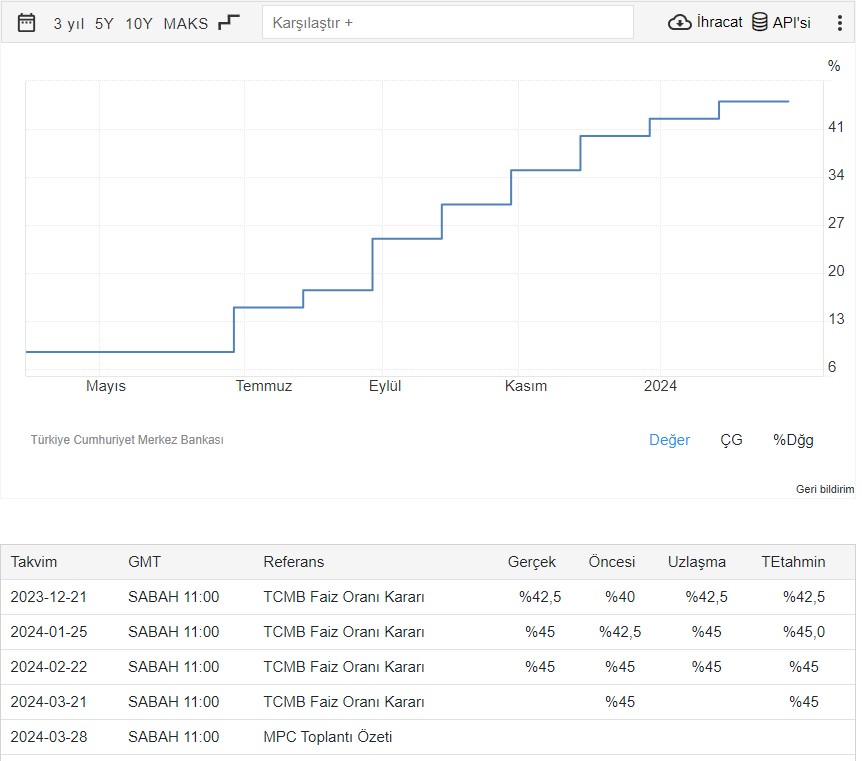This screenshot has width=862, height=761.
Task: Open the calendar date range picker
Action: (x=27, y=22)
